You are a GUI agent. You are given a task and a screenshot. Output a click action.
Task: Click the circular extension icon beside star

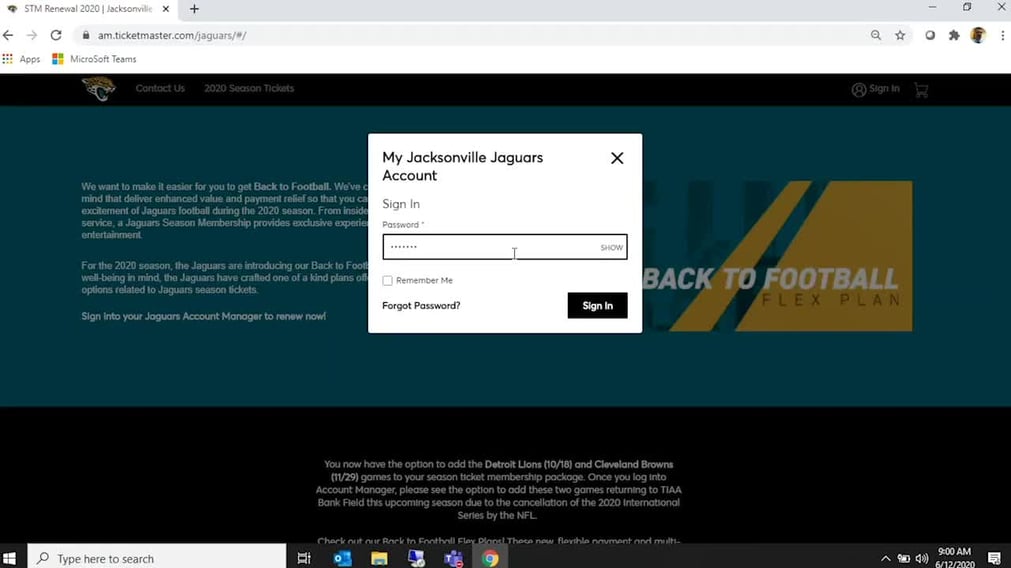click(930, 35)
